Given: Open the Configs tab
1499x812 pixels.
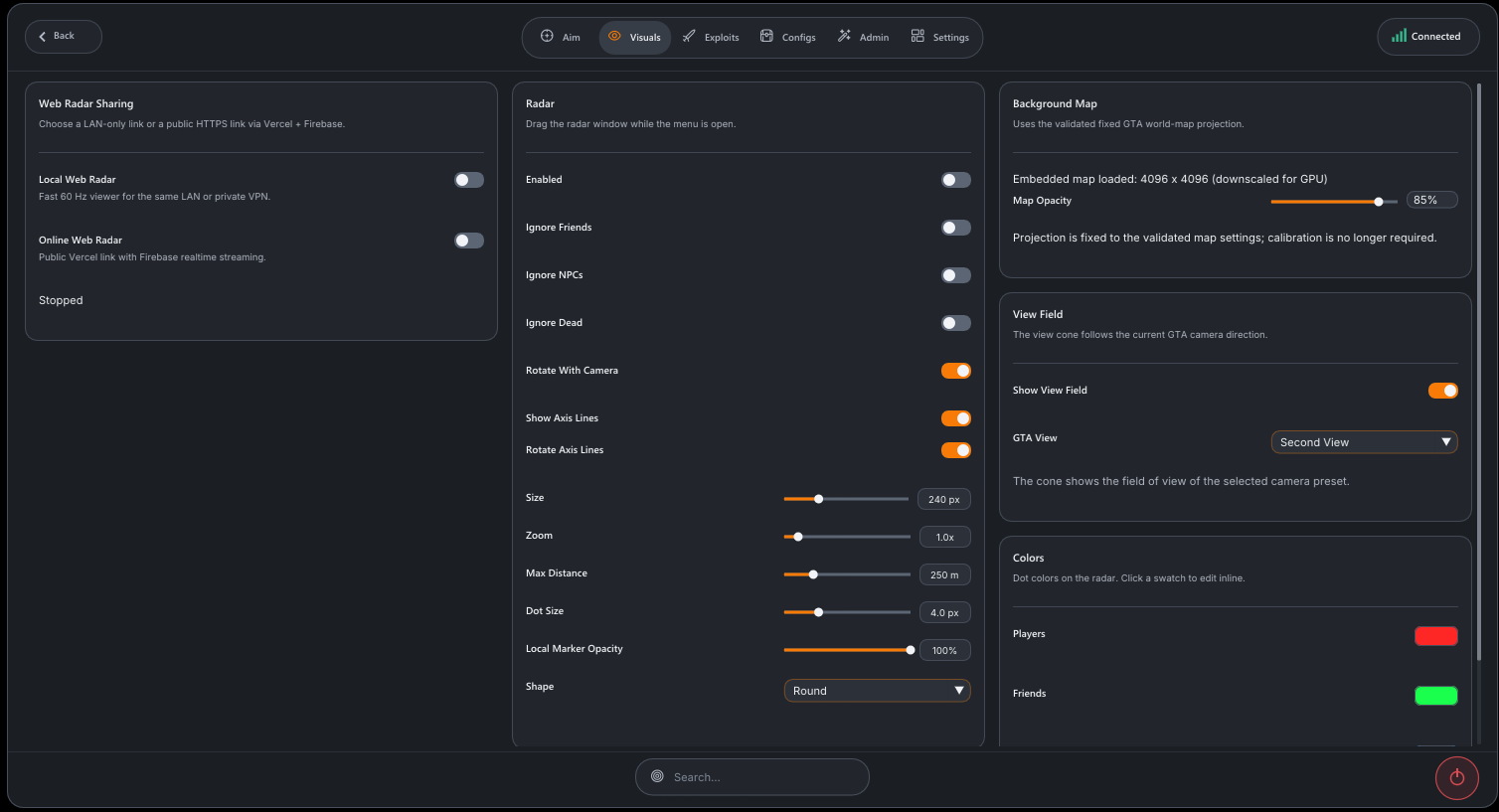Looking at the screenshot, I should pos(788,37).
